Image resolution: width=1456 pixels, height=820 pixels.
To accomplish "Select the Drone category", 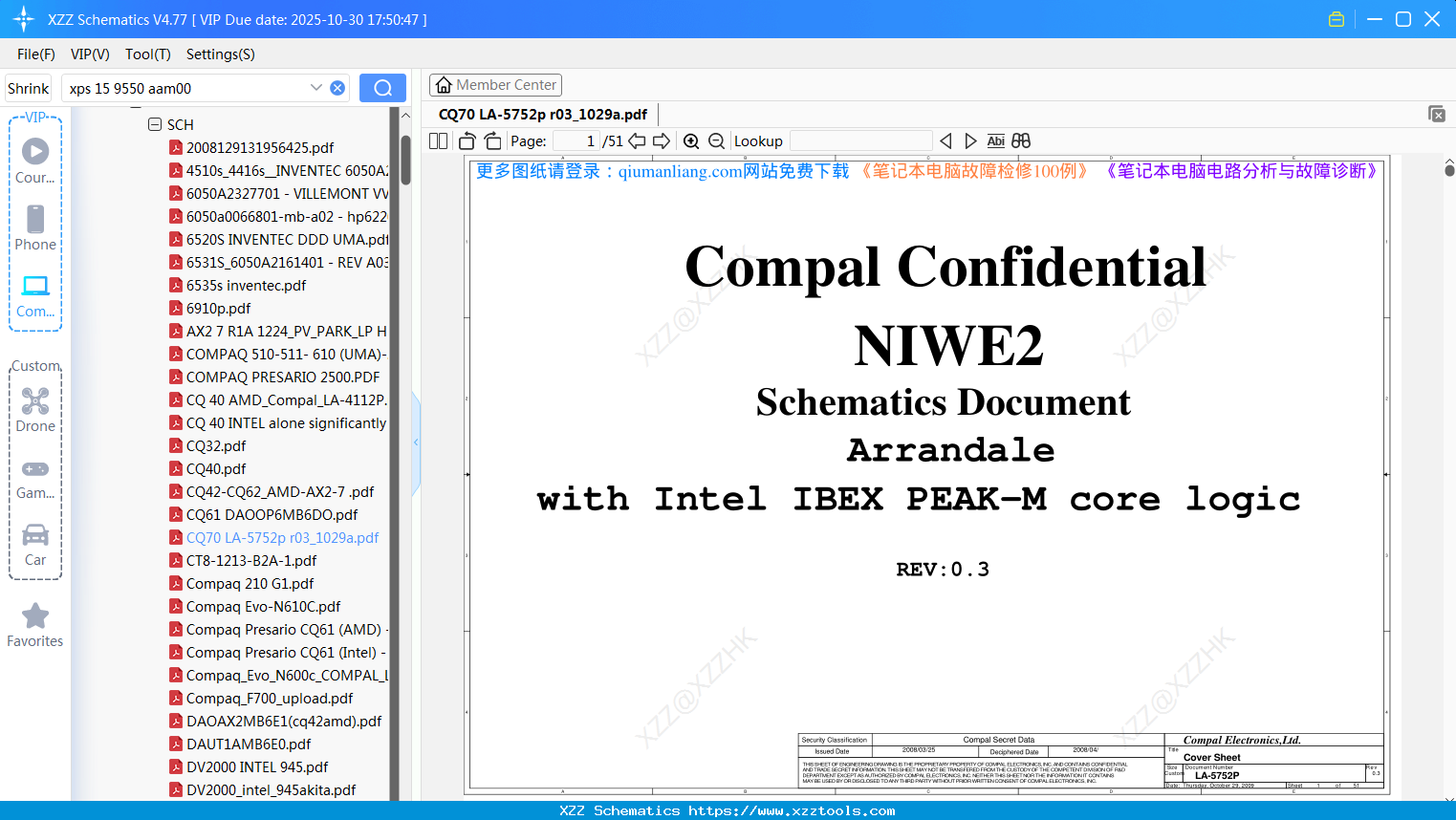I will [x=35, y=409].
